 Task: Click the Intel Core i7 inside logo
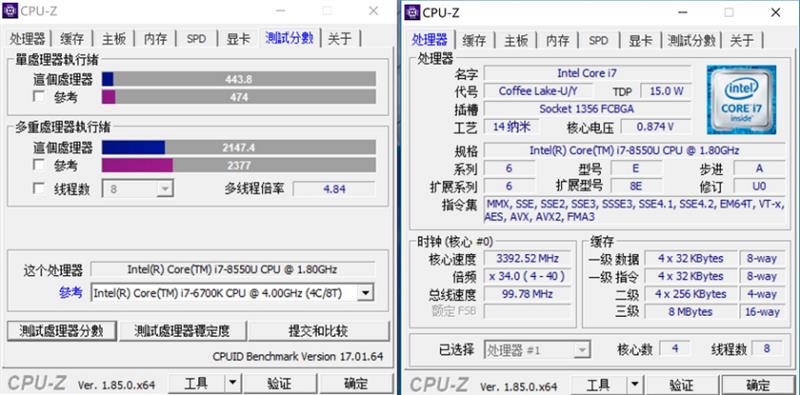coord(741,100)
